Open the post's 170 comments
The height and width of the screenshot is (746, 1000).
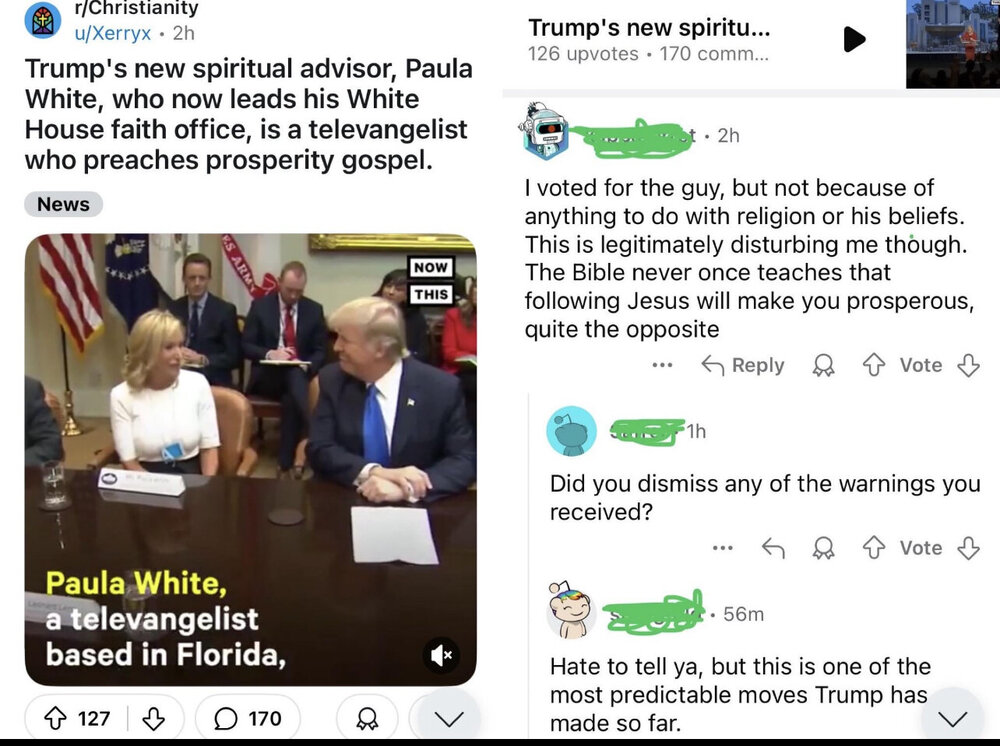(247, 719)
